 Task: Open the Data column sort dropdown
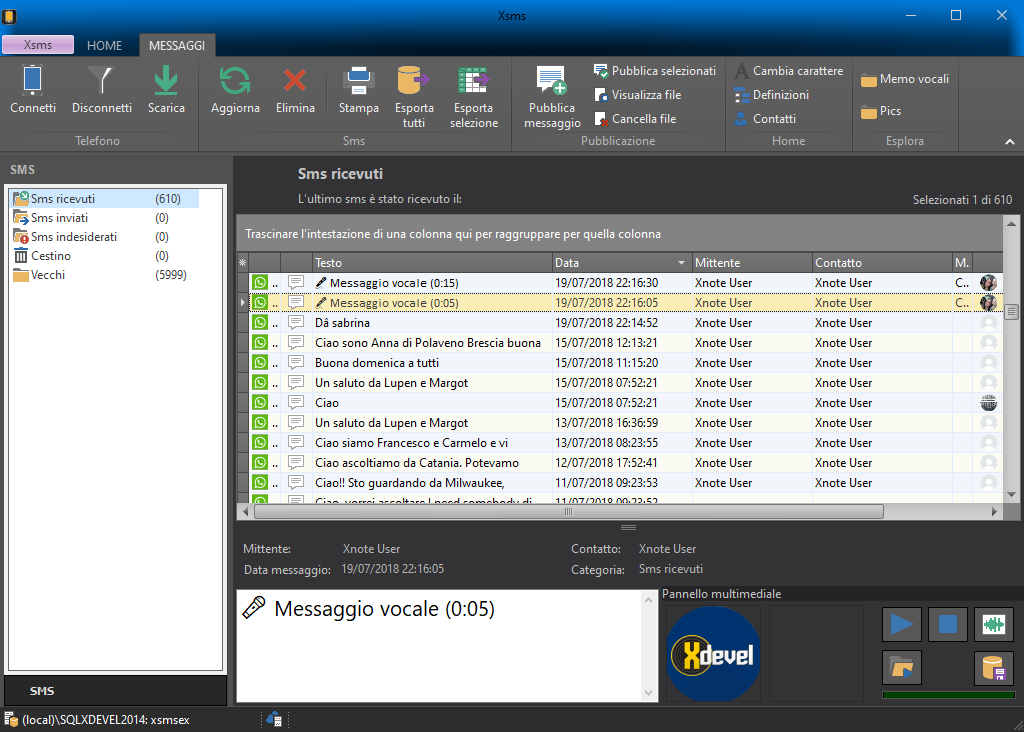pyautogui.click(x=681, y=263)
